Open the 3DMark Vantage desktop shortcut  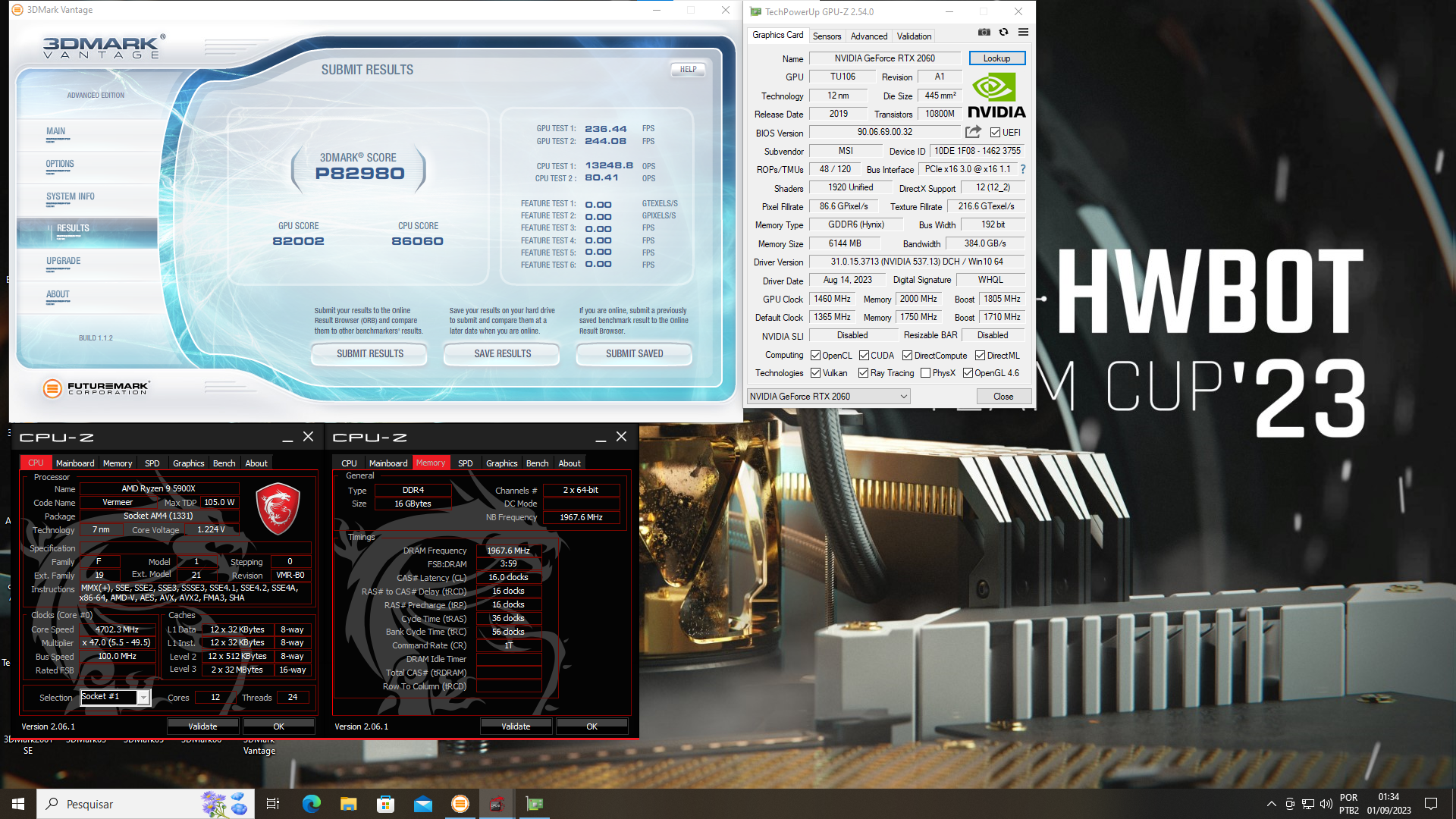point(259,746)
